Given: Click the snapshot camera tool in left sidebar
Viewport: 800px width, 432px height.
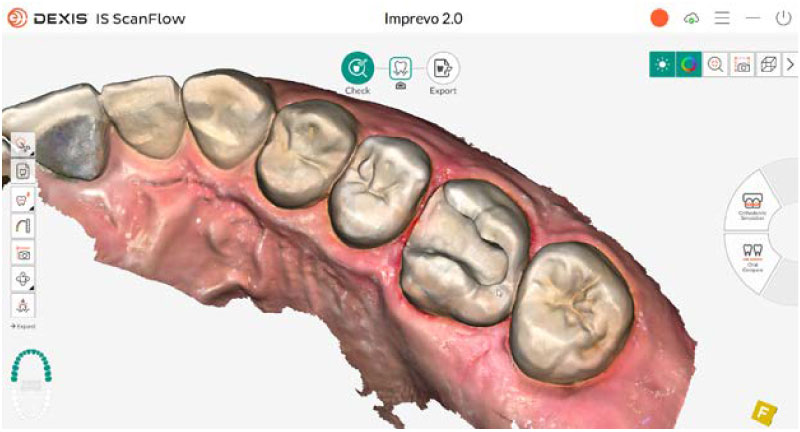Looking at the screenshot, I should (x=22, y=252).
